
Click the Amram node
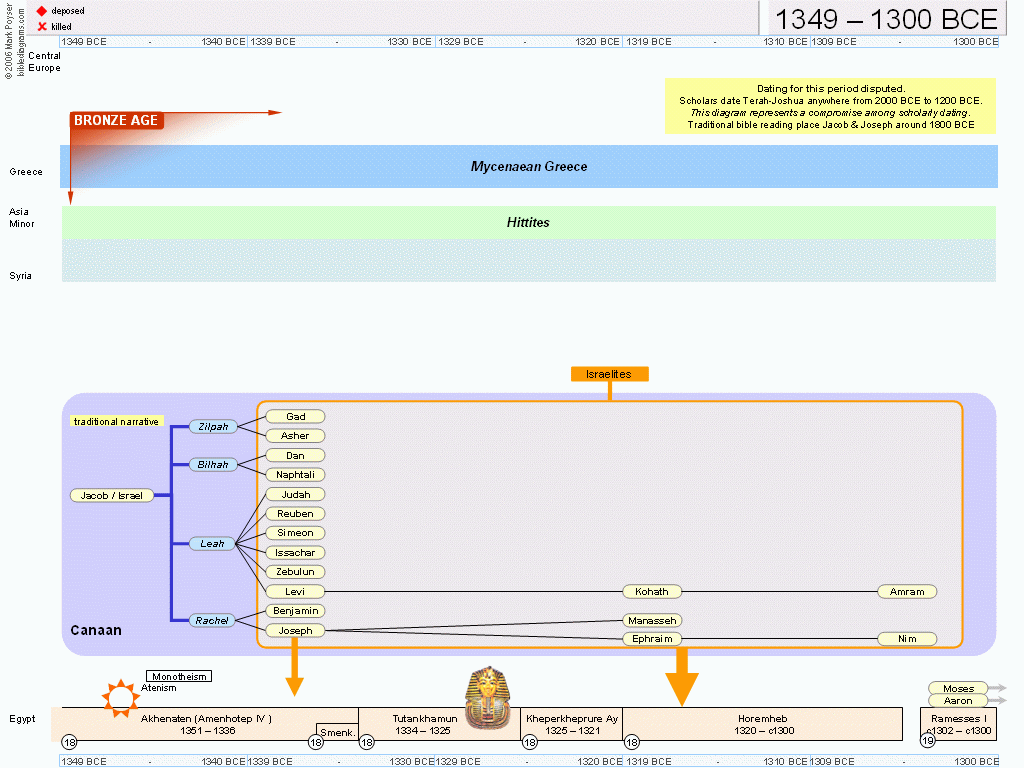907,592
